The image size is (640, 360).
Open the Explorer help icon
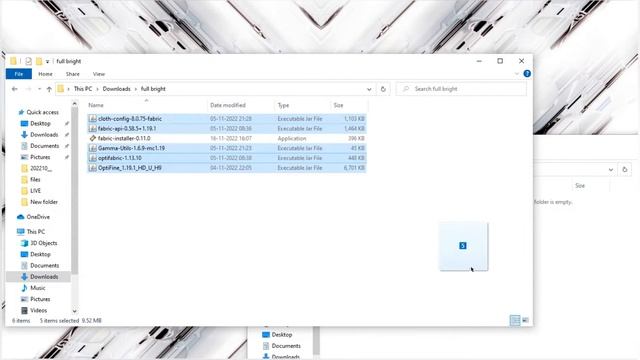pos(527,74)
